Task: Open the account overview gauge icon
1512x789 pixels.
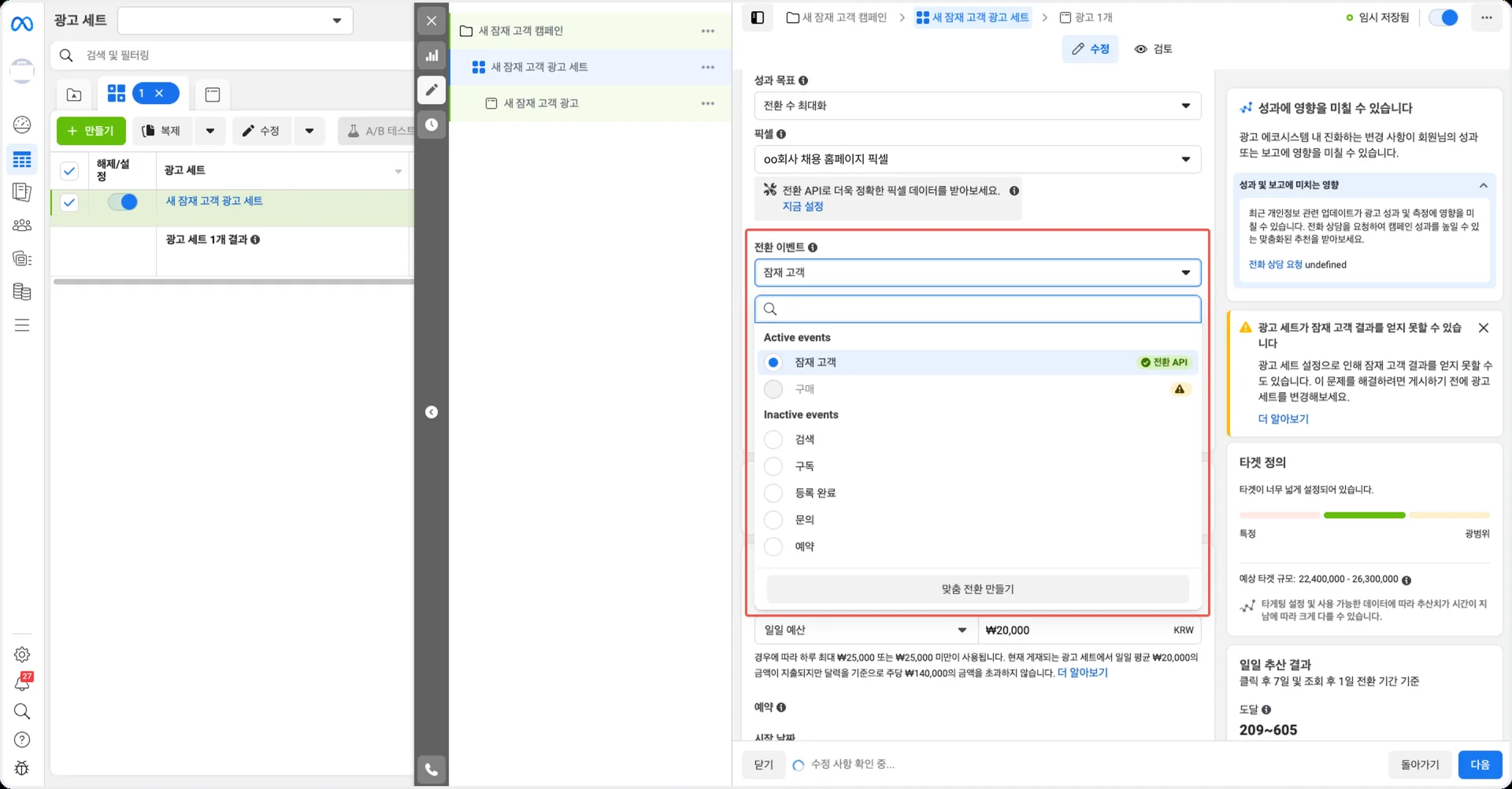Action: click(x=22, y=124)
